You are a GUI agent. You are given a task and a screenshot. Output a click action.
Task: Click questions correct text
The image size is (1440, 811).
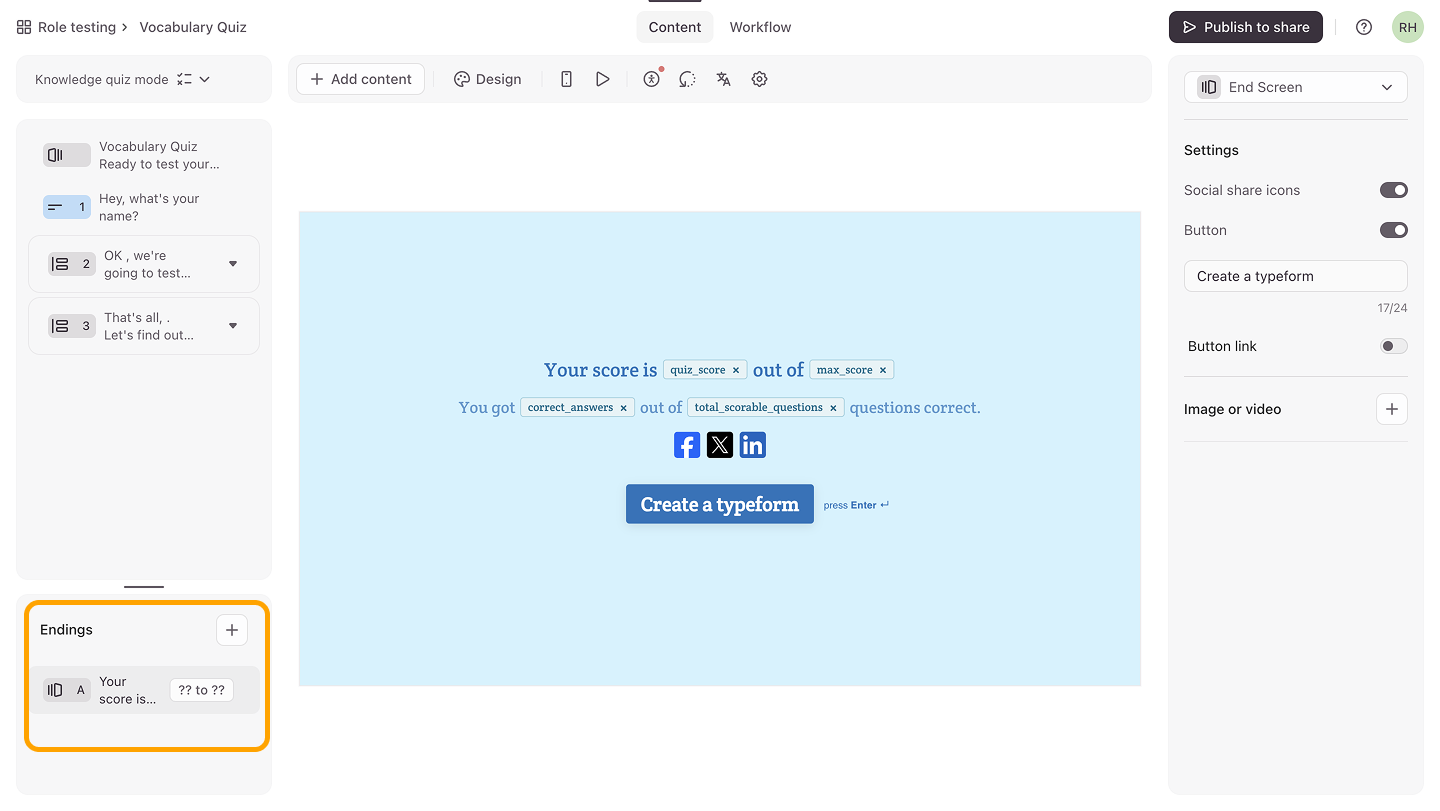(x=915, y=408)
